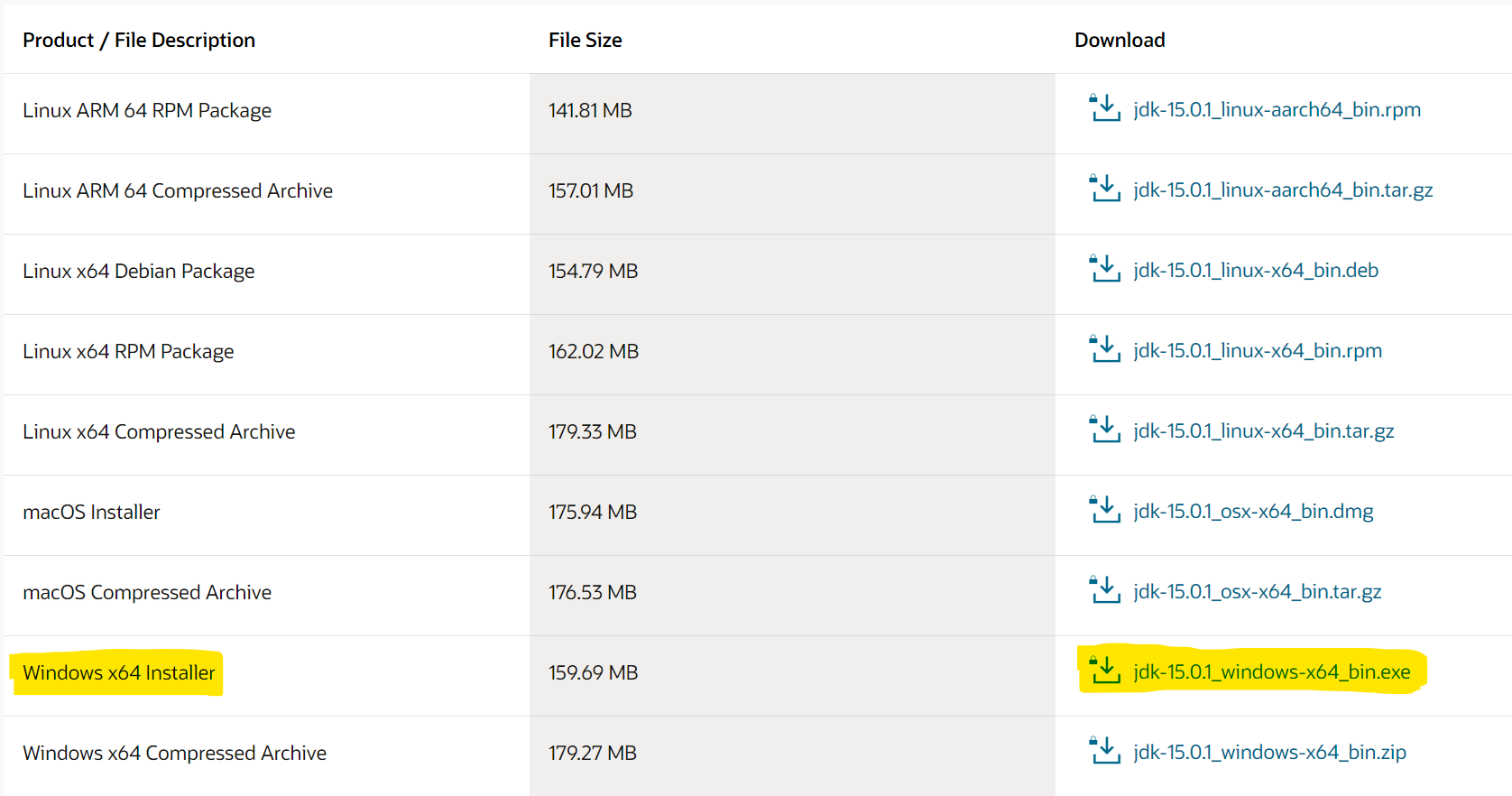Select 'Windows x64 Compressed Archive' text

pos(175,754)
